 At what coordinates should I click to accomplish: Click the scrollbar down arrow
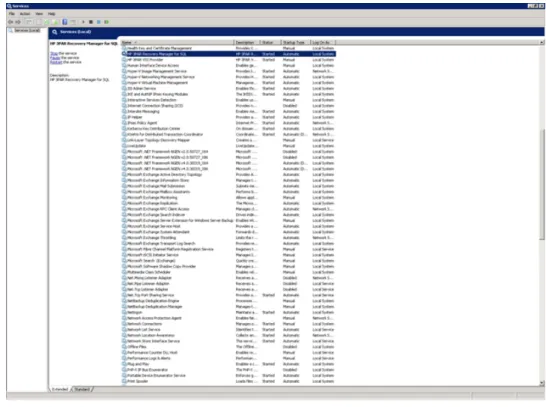(542, 383)
